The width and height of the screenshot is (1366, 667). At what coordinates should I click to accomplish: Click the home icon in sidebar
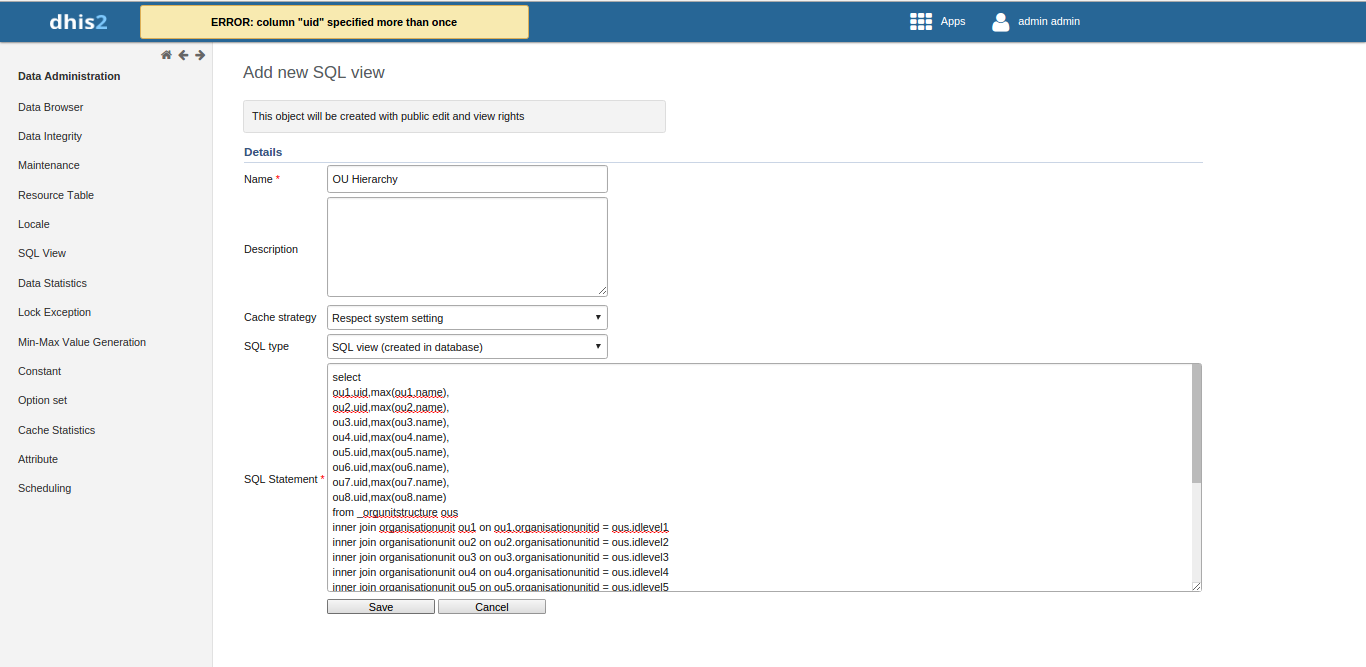166,55
